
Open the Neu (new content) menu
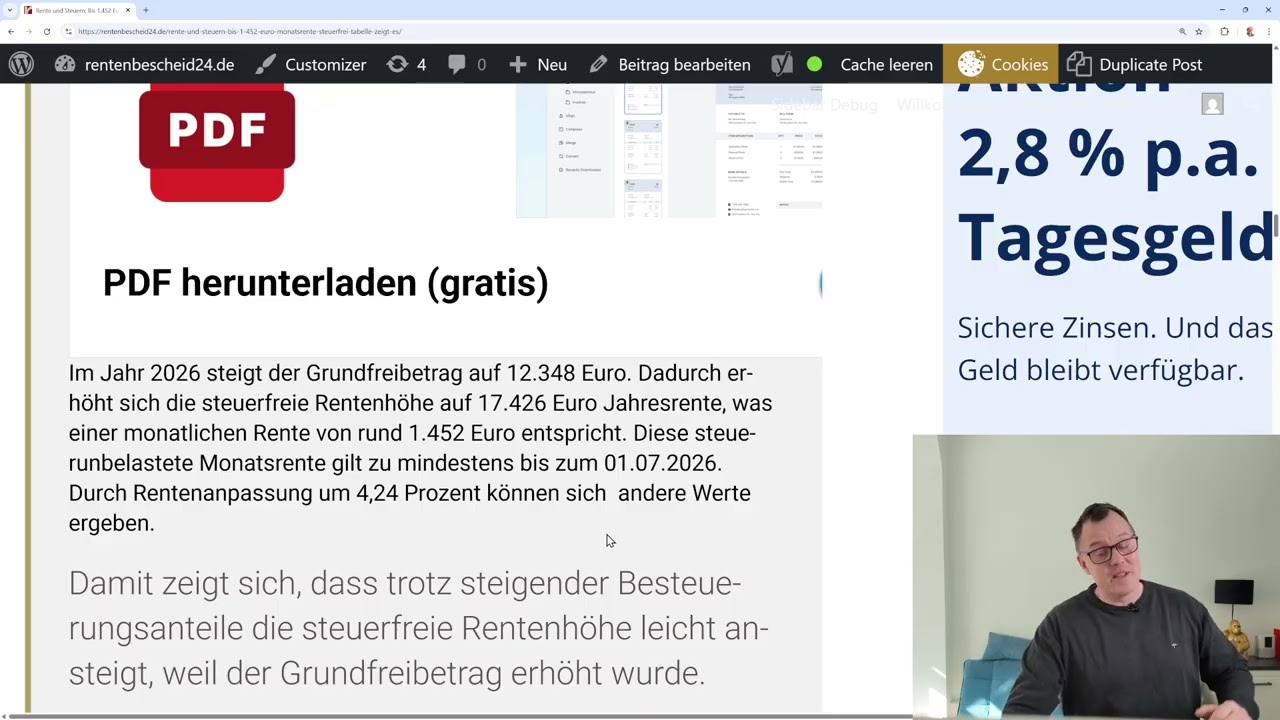coord(538,64)
